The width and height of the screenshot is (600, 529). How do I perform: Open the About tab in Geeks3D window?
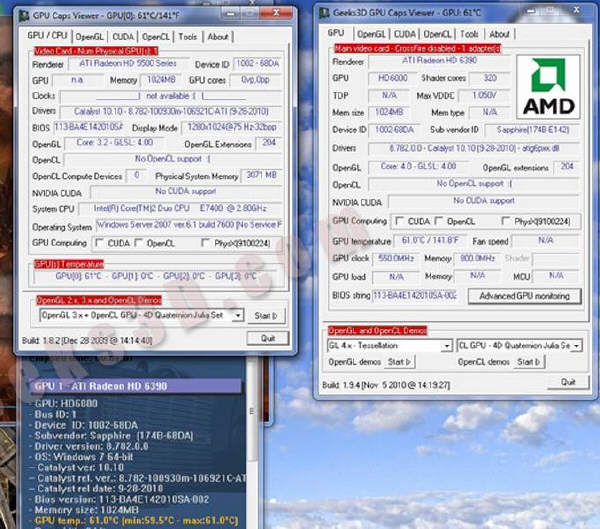tap(499, 34)
